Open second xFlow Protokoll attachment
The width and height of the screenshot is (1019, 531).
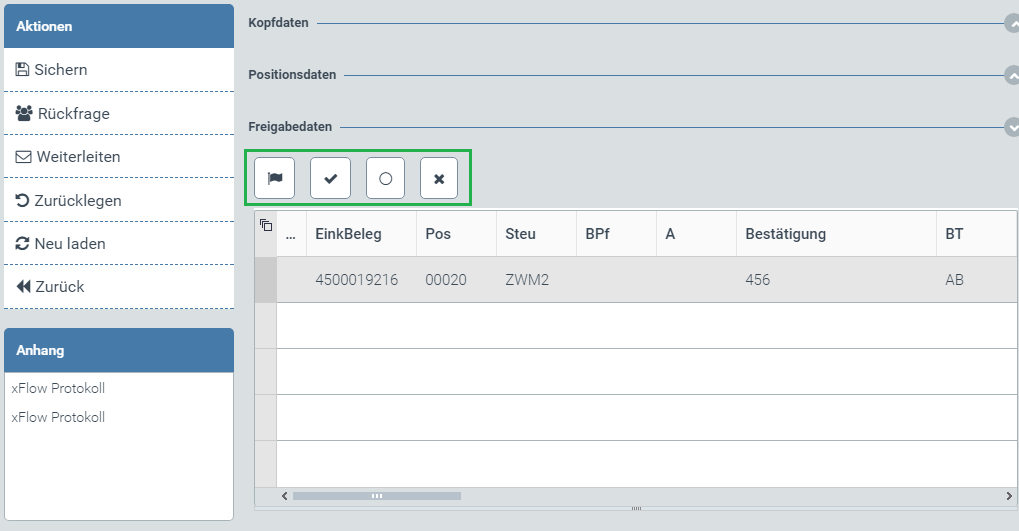pyautogui.click(x=58, y=417)
